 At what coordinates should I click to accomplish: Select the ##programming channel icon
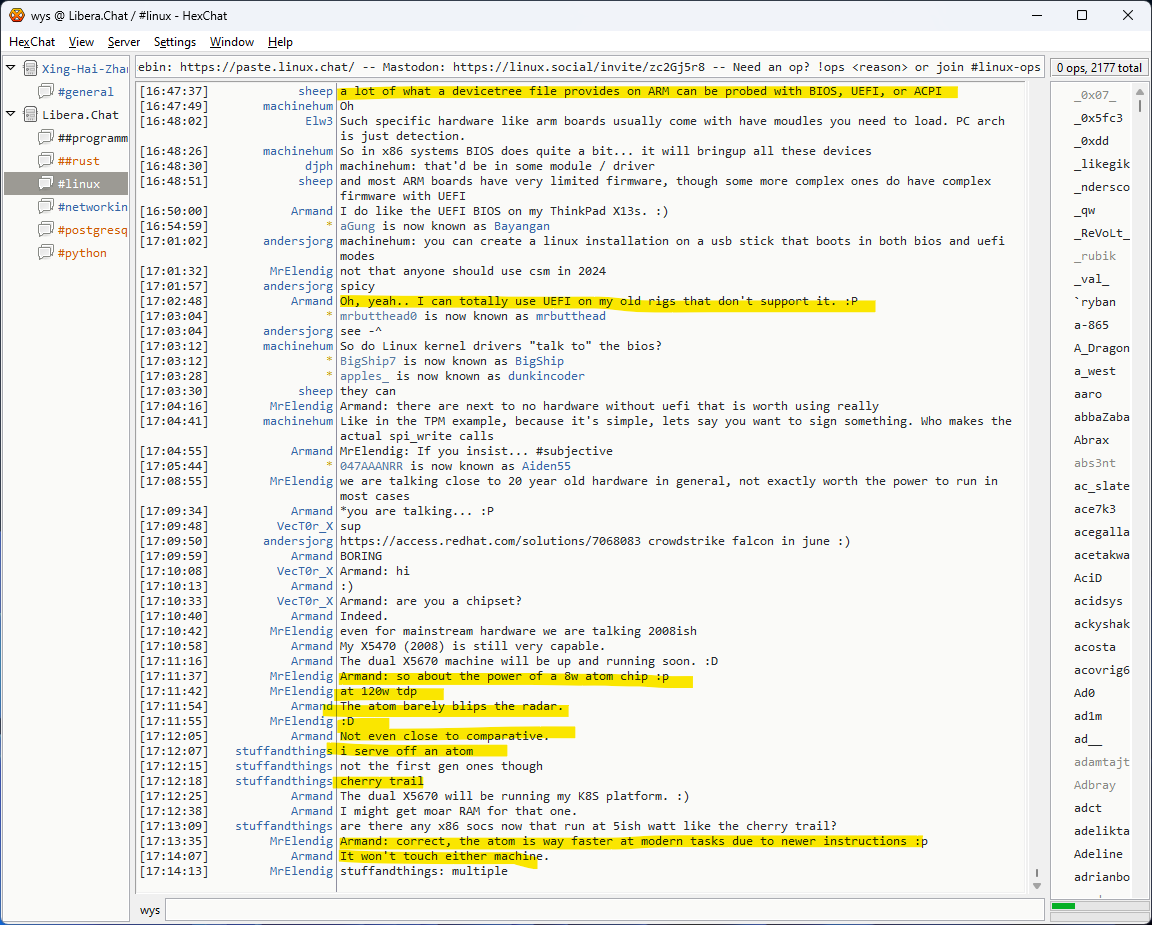pos(46,138)
